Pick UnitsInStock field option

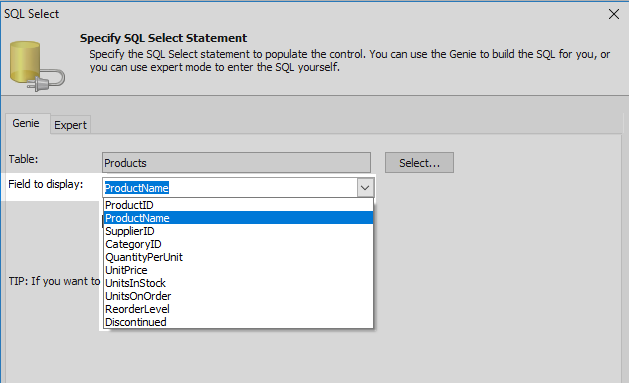238,283
